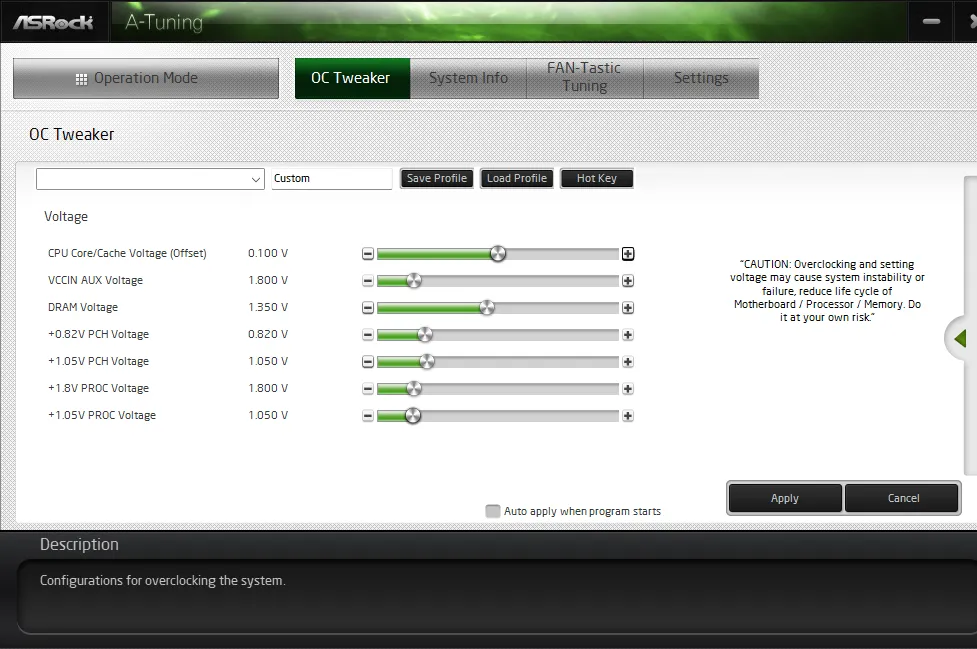Click the 1.350 V DRAM value

268,308
